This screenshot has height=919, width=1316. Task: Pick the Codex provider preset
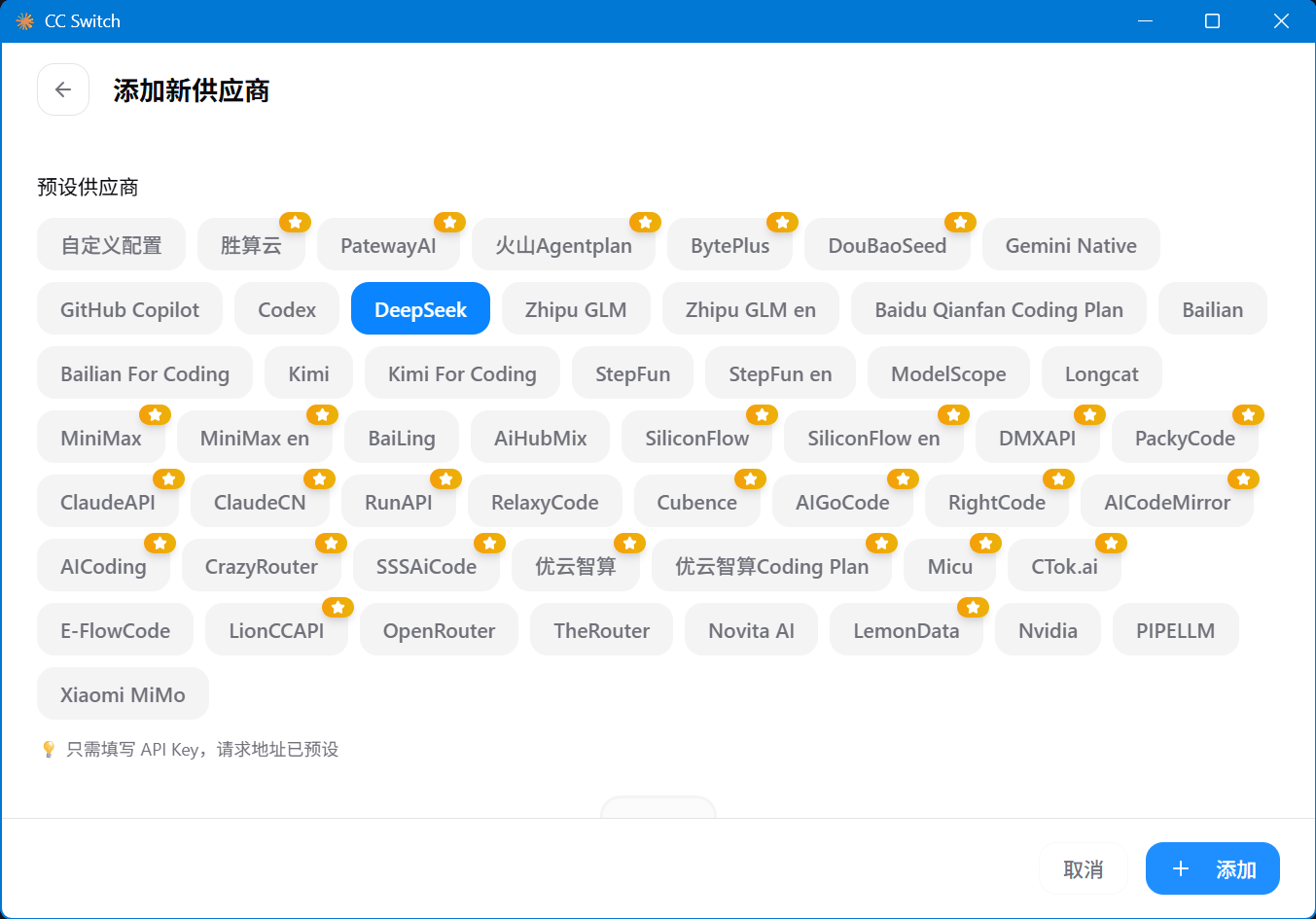tap(287, 308)
